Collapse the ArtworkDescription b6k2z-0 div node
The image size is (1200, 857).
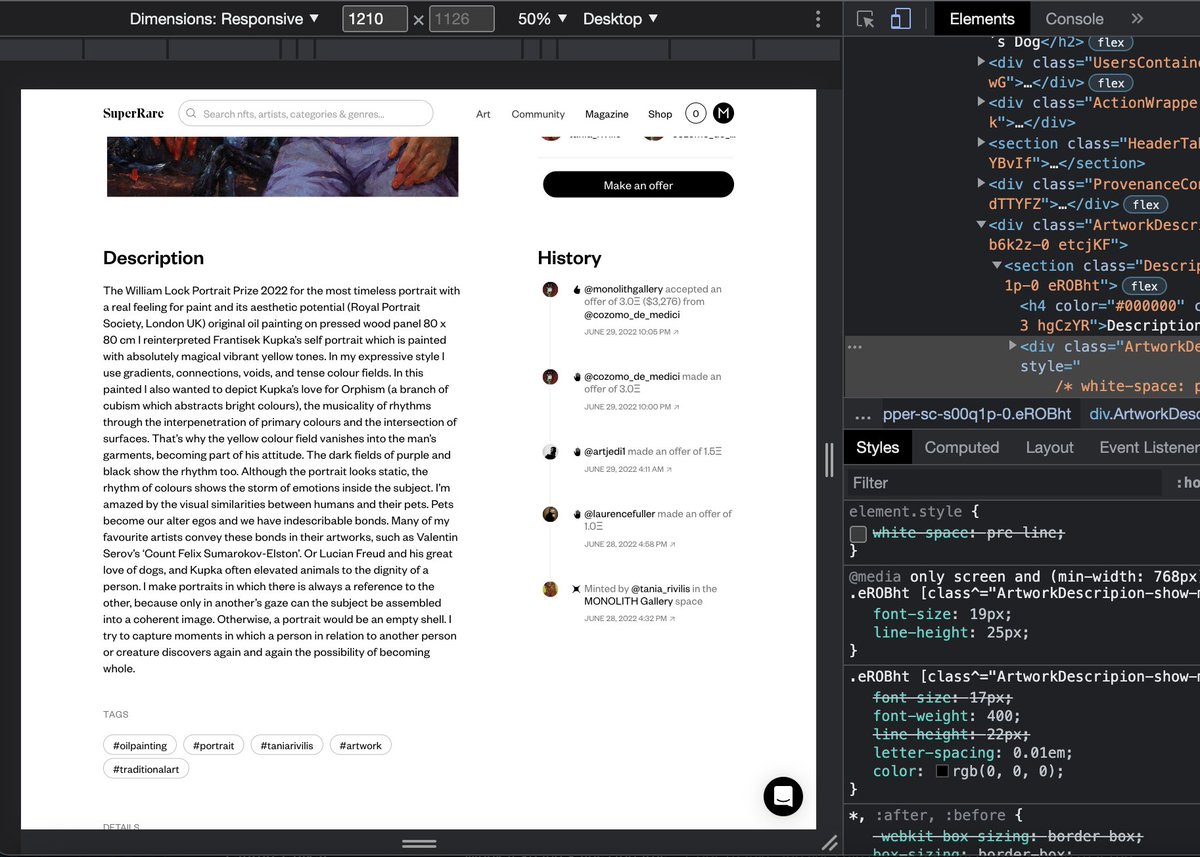click(x=981, y=225)
